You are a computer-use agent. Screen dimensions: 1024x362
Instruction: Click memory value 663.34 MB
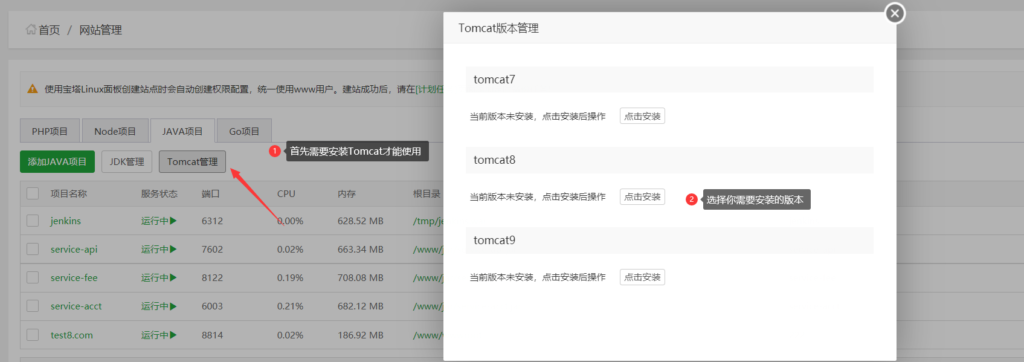[360, 249]
